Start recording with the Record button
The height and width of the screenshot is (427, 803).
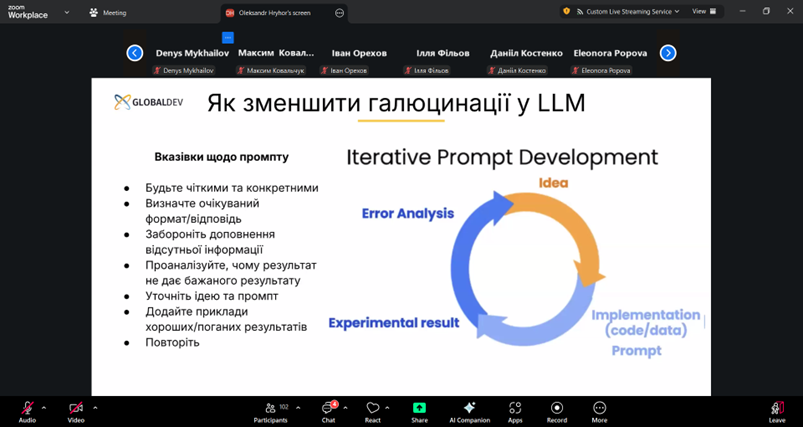coord(556,409)
